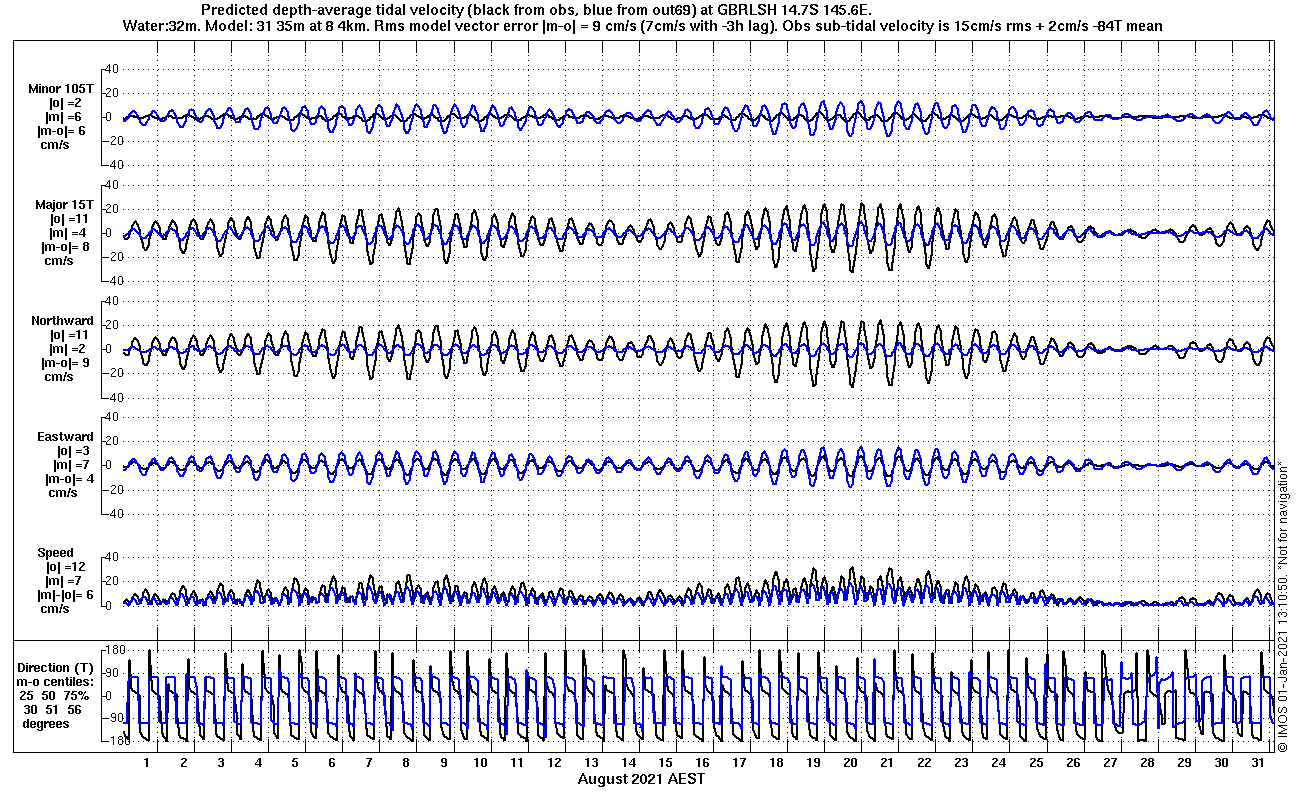Click the 'Water:32m. Model:' subtitle line
The width and height of the screenshot is (1300, 800).
click(x=643, y=25)
